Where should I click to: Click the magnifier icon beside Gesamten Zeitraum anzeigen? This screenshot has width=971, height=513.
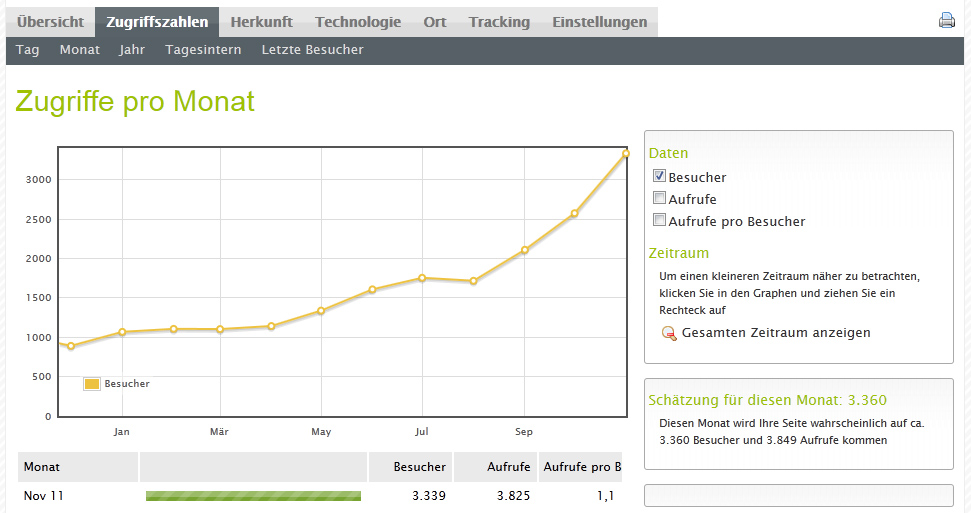[669, 333]
